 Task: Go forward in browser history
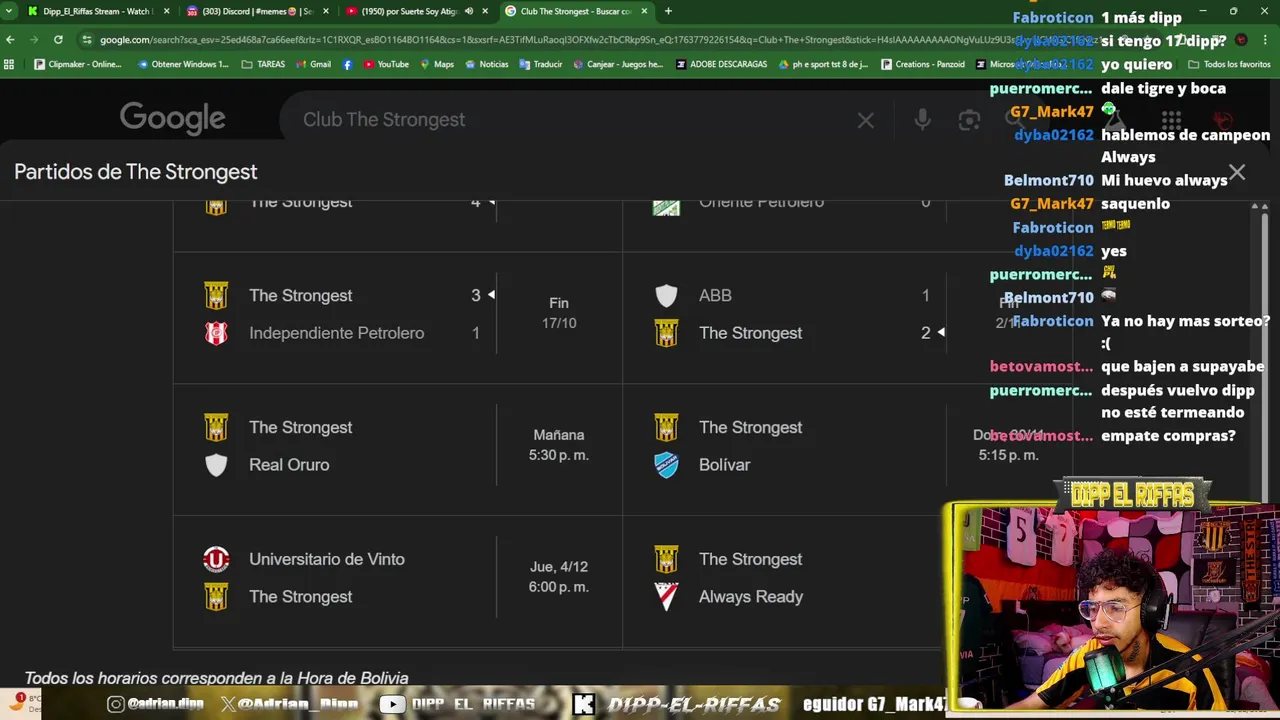(34, 39)
